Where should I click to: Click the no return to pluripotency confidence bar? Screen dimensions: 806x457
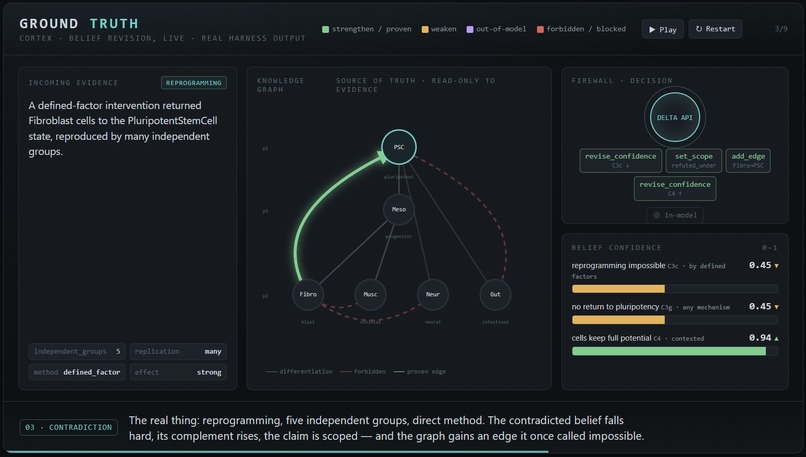click(675, 320)
